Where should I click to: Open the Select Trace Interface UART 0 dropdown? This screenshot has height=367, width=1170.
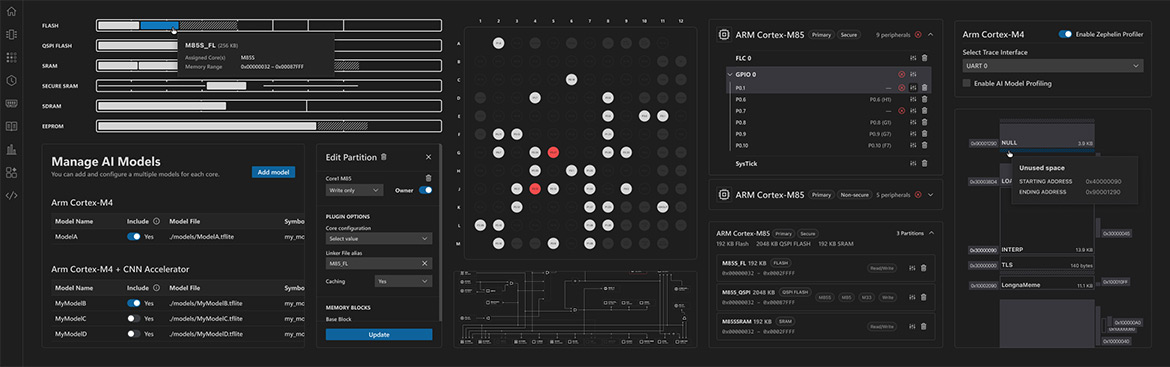1053,66
